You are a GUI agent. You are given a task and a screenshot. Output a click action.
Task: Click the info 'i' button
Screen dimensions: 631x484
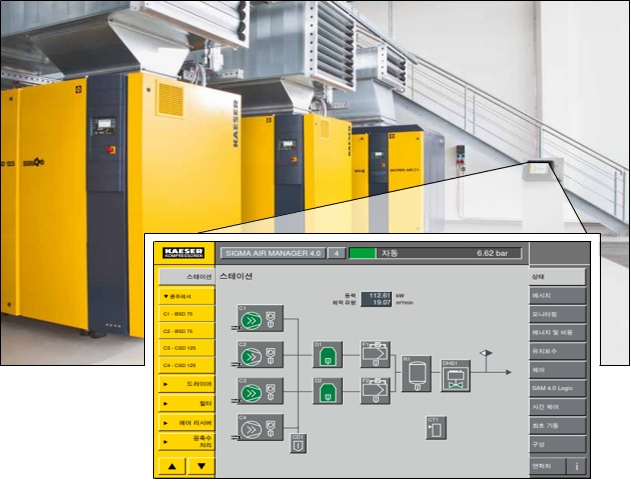(576, 466)
